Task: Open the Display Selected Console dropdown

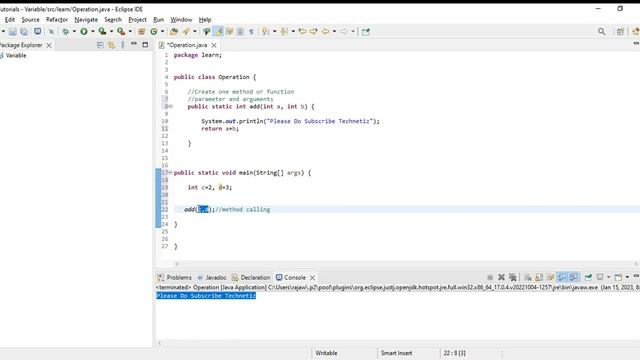Action: [608, 277]
